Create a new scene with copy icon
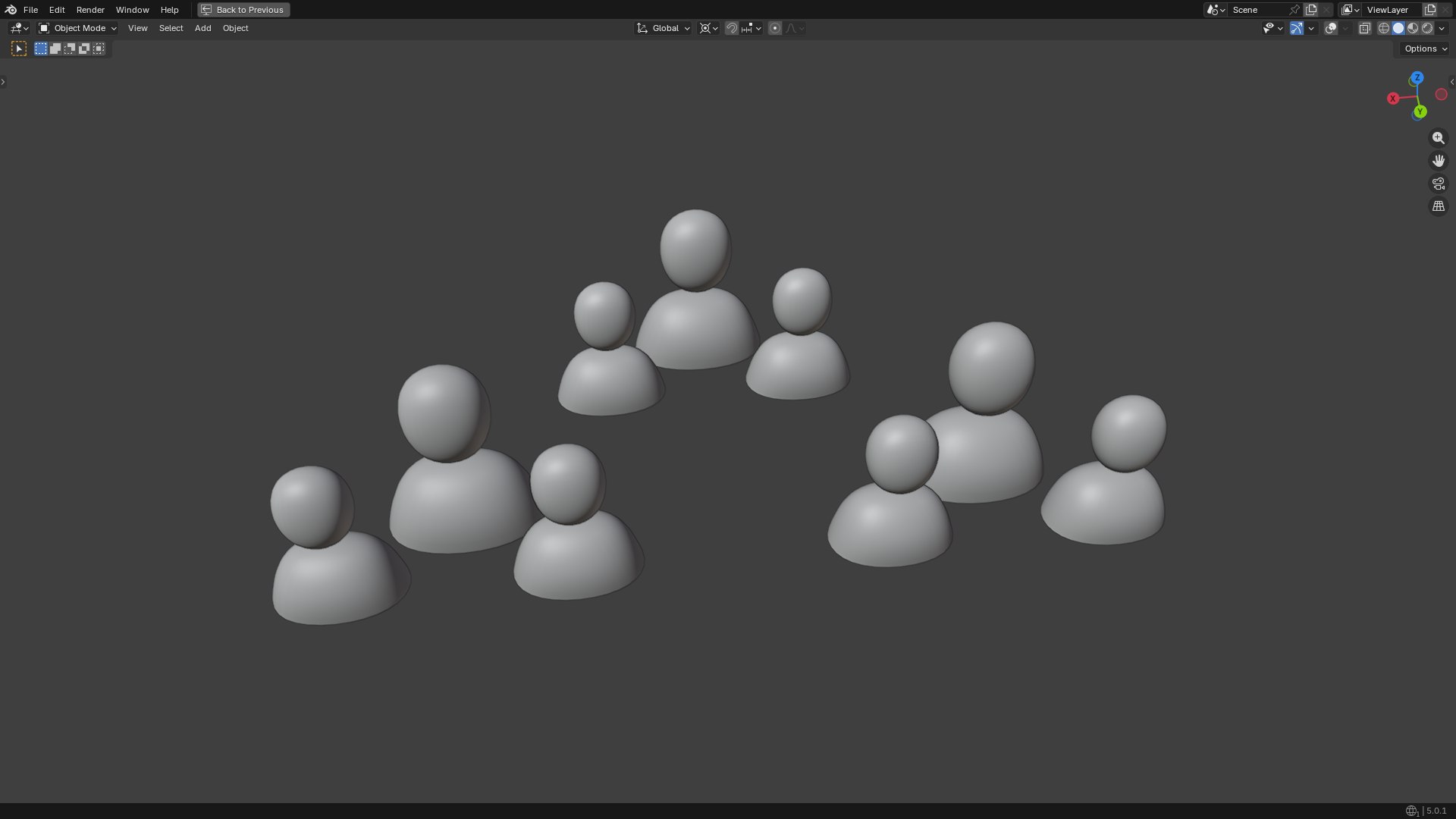 click(x=1311, y=10)
